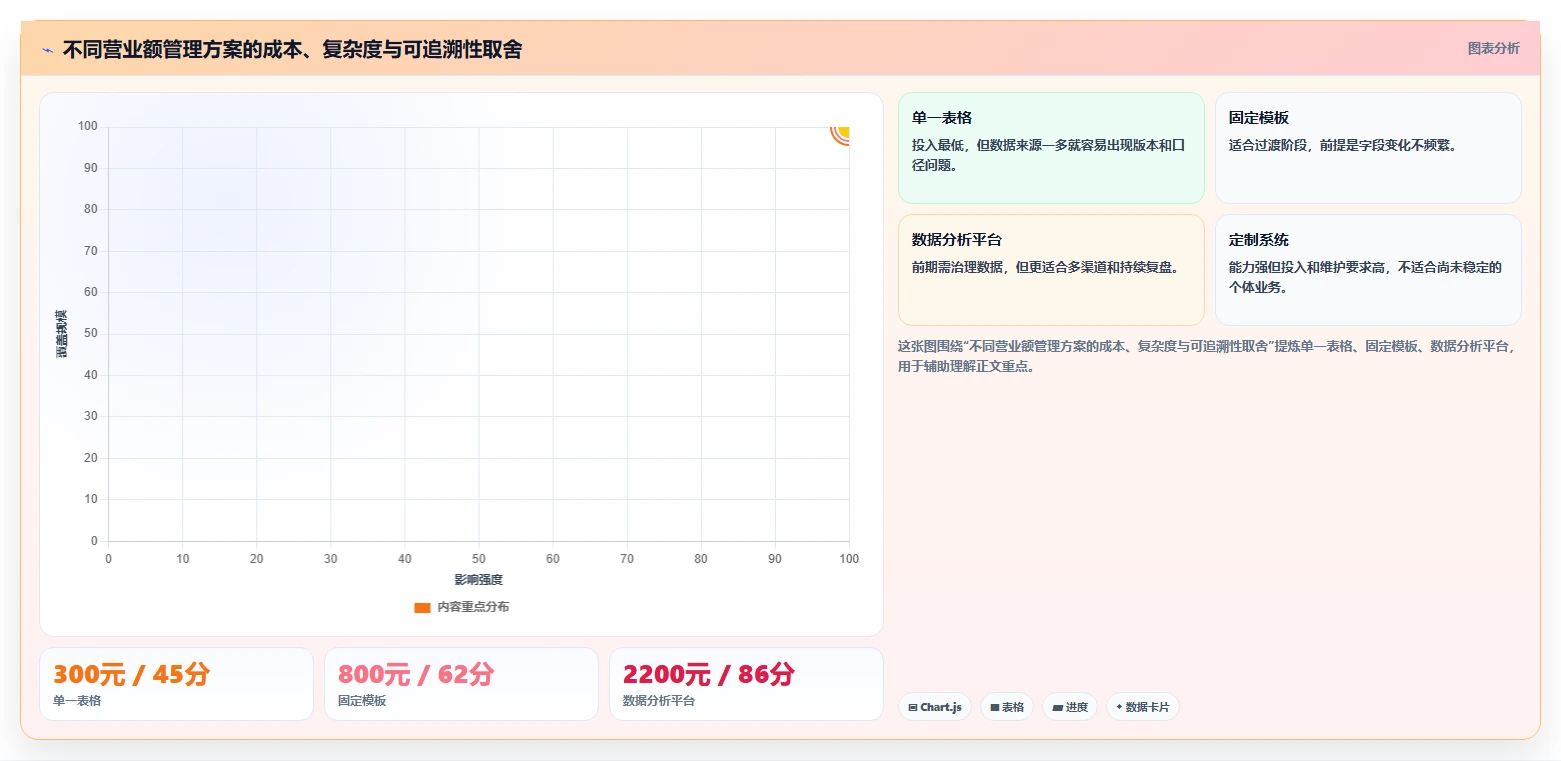The width and height of the screenshot is (1561, 761).
Task: Click the 数据卡片 star icon
Action: [1119, 707]
